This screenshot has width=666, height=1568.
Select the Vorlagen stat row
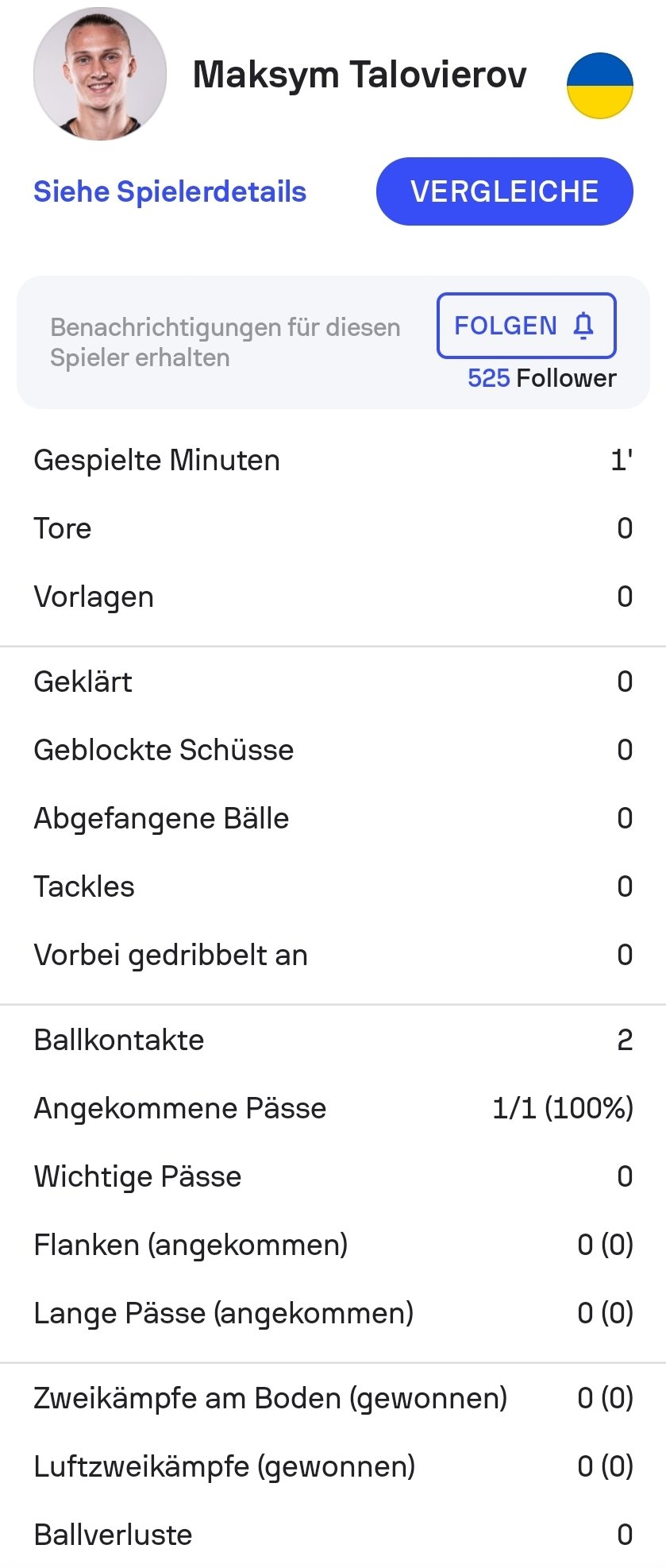[x=333, y=597]
